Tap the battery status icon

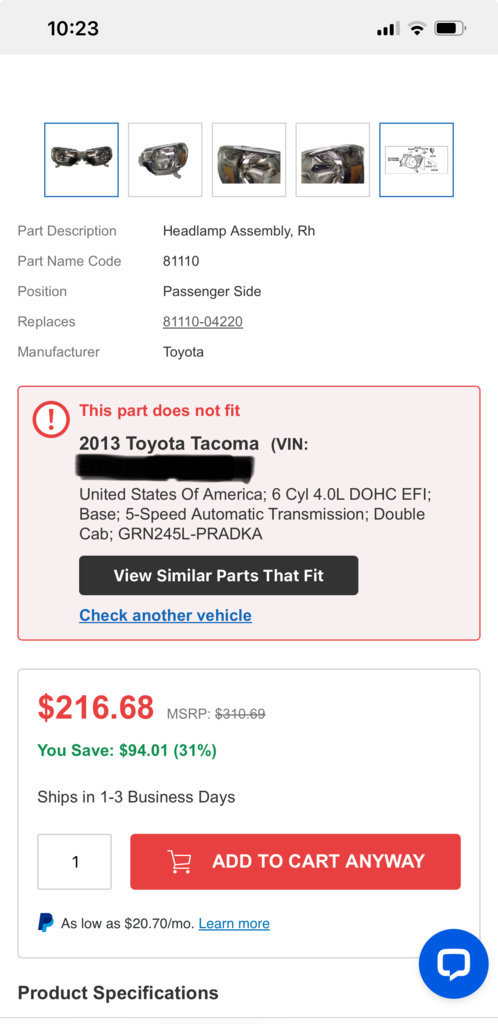pyautogui.click(x=450, y=28)
